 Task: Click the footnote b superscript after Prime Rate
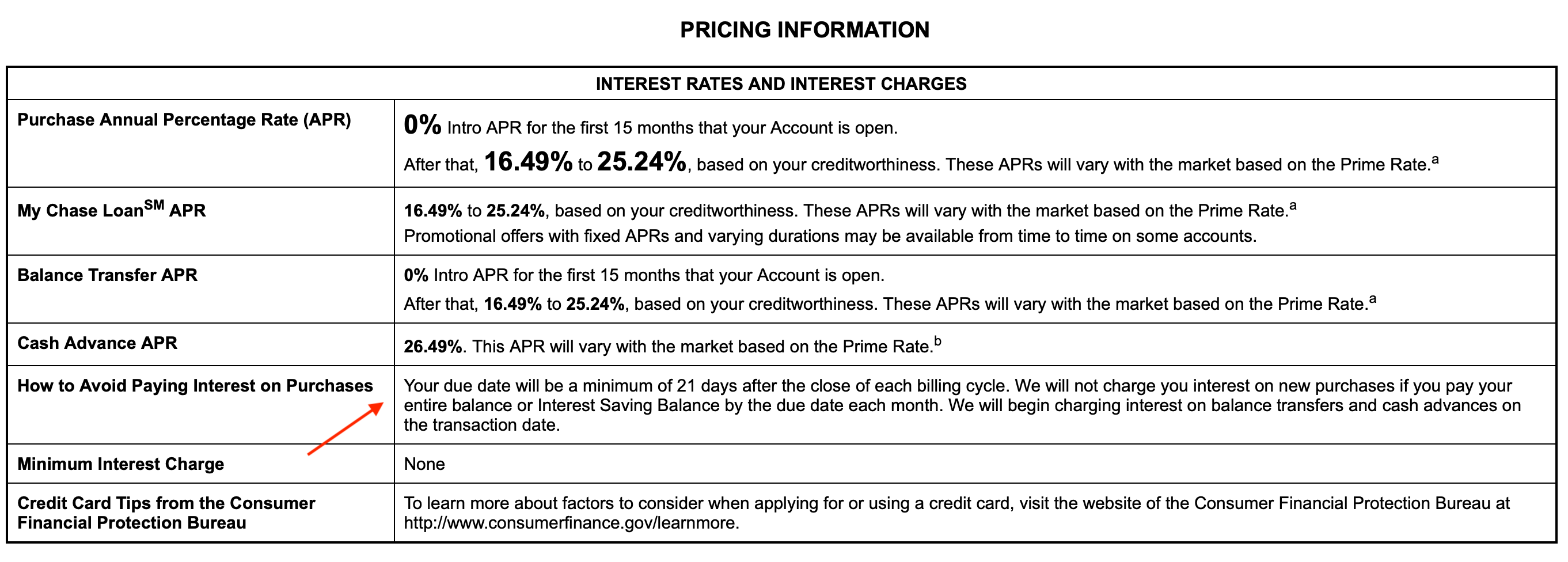(938, 341)
